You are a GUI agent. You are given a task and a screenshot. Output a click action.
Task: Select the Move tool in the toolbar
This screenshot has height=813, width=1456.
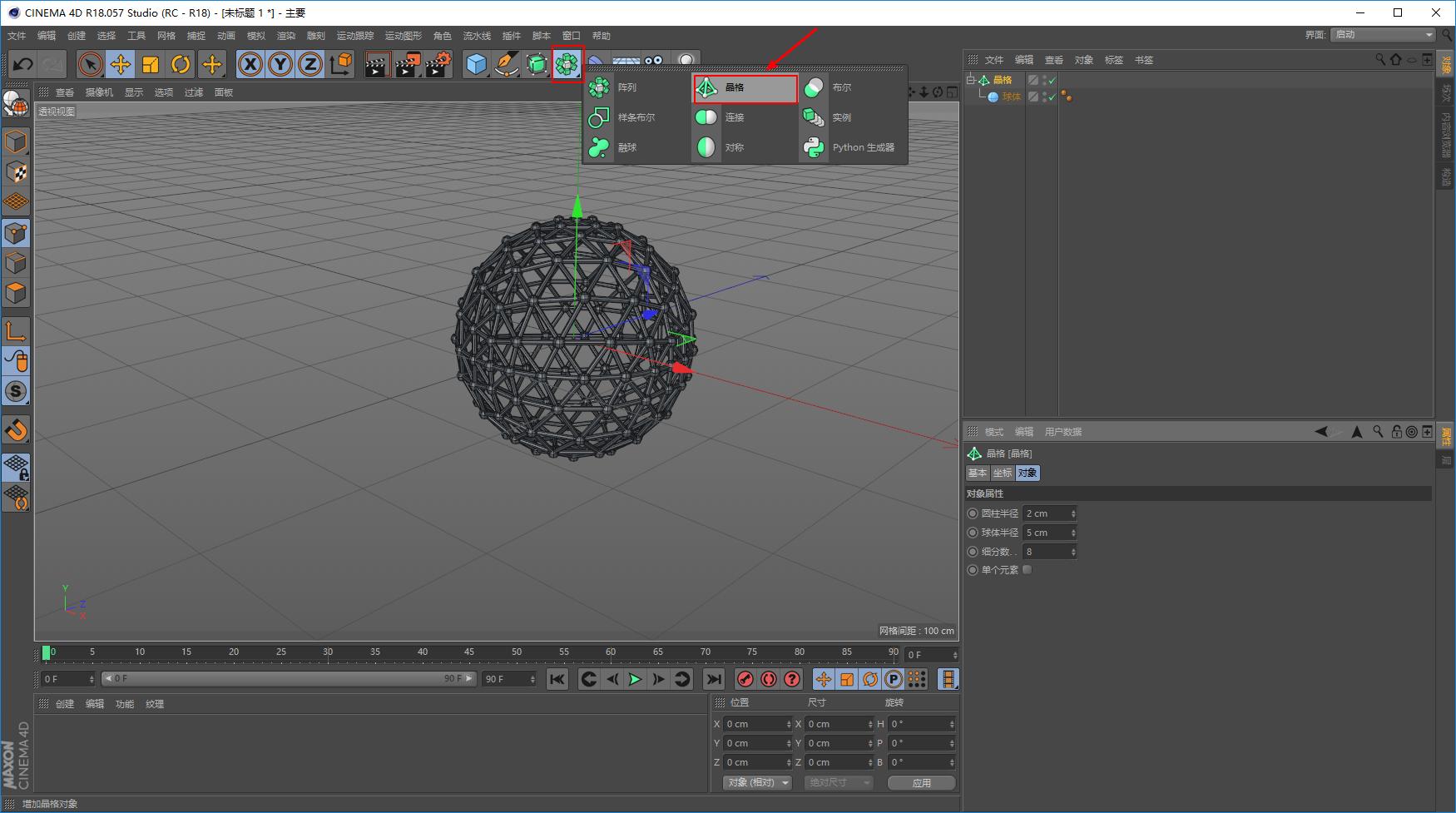pos(120,63)
